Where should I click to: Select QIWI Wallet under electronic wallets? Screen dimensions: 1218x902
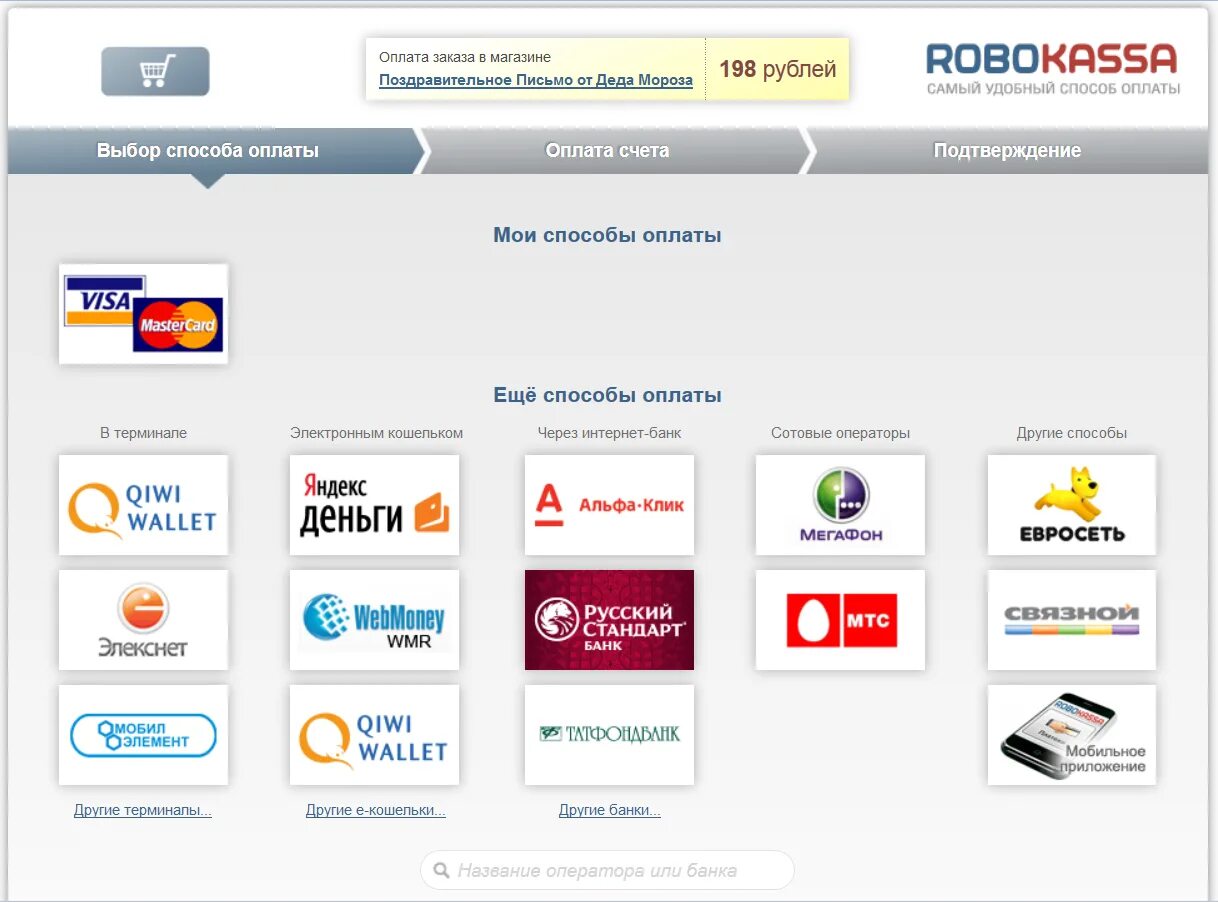[x=375, y=735]
